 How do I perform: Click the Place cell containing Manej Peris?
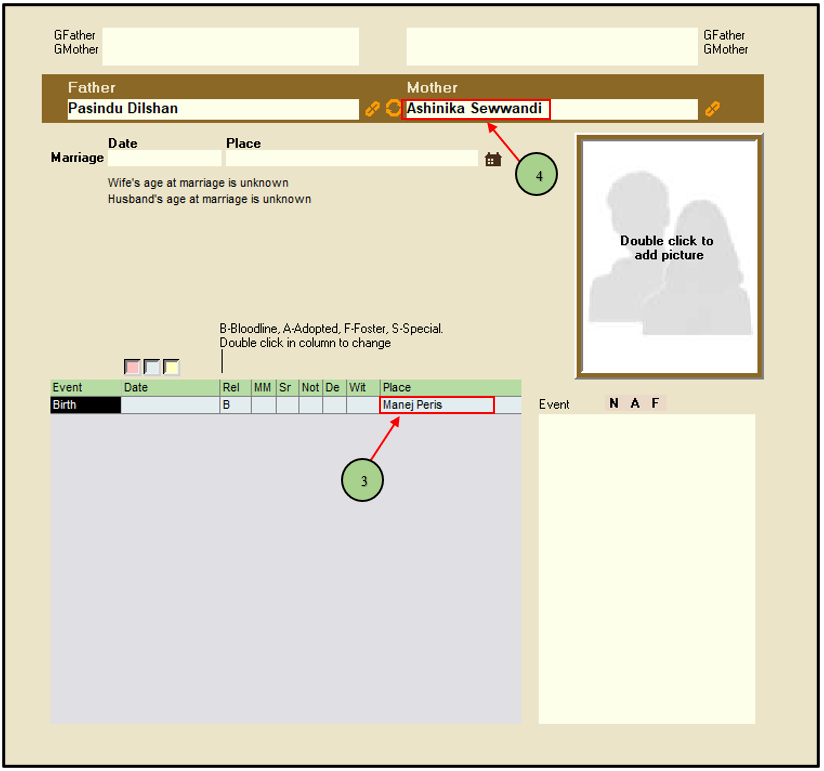437,405
